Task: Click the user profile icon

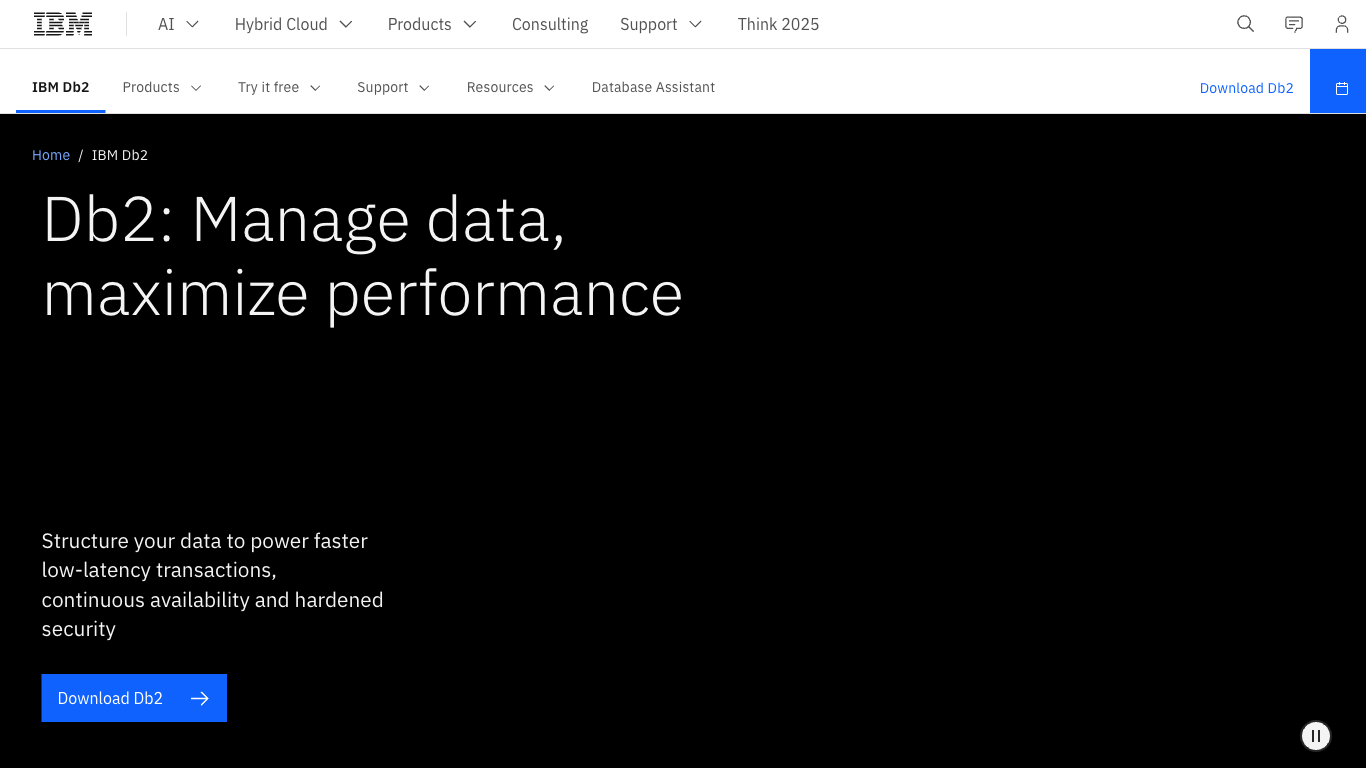Action: point(1342,24)
